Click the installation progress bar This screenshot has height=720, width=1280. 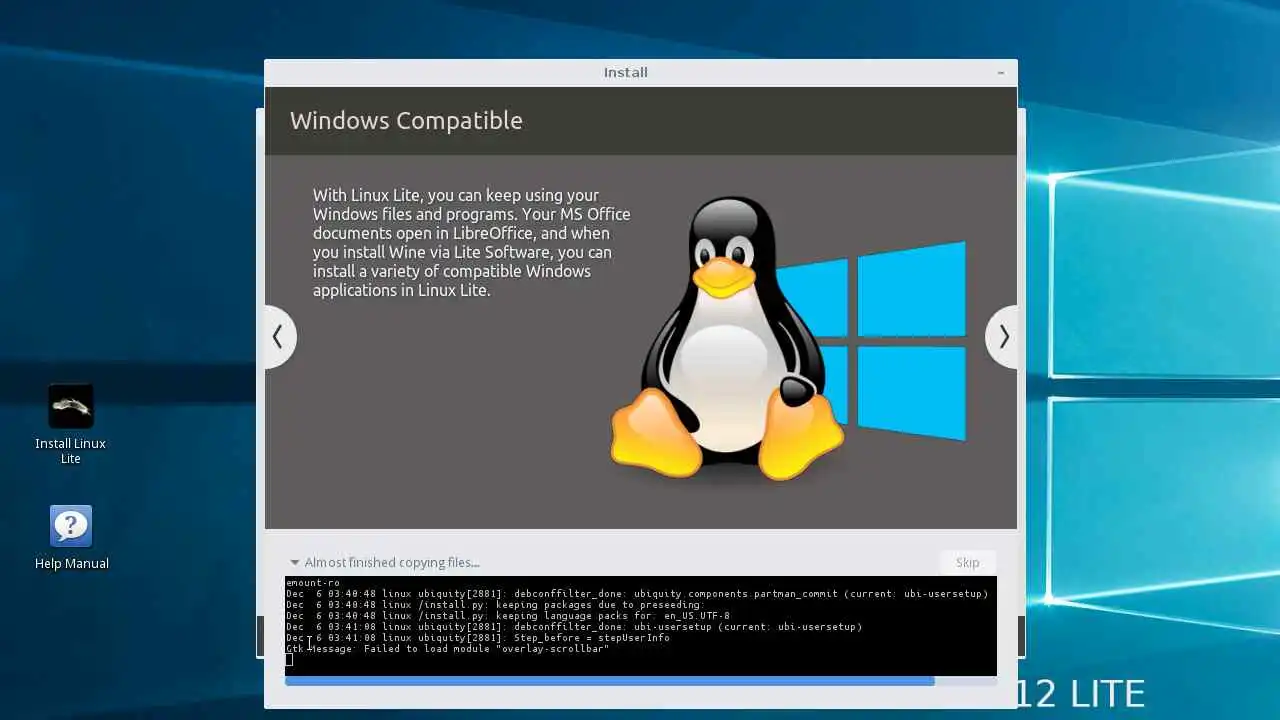641,681
